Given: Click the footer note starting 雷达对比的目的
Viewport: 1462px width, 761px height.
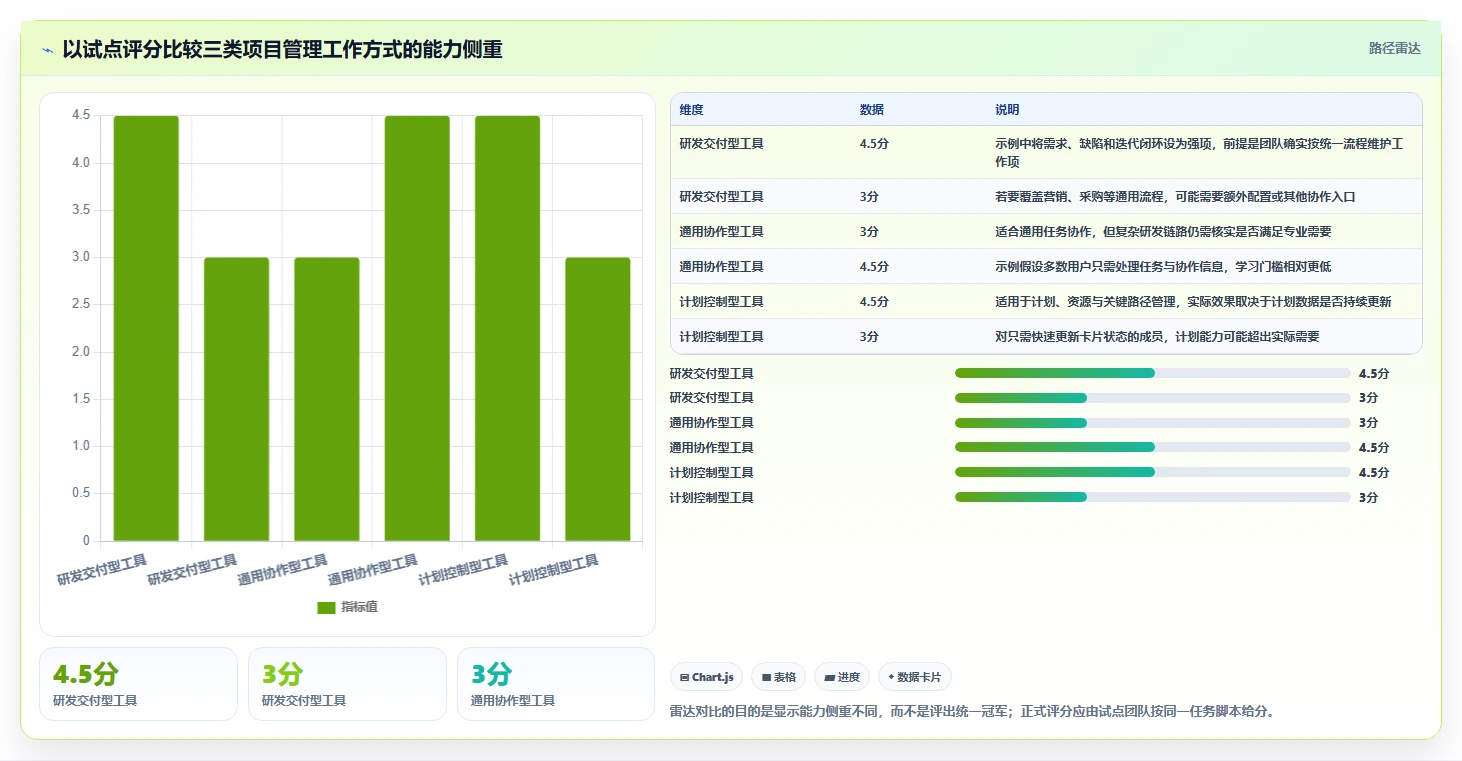Looking at the screenshot, I should (x=972, y=712).
